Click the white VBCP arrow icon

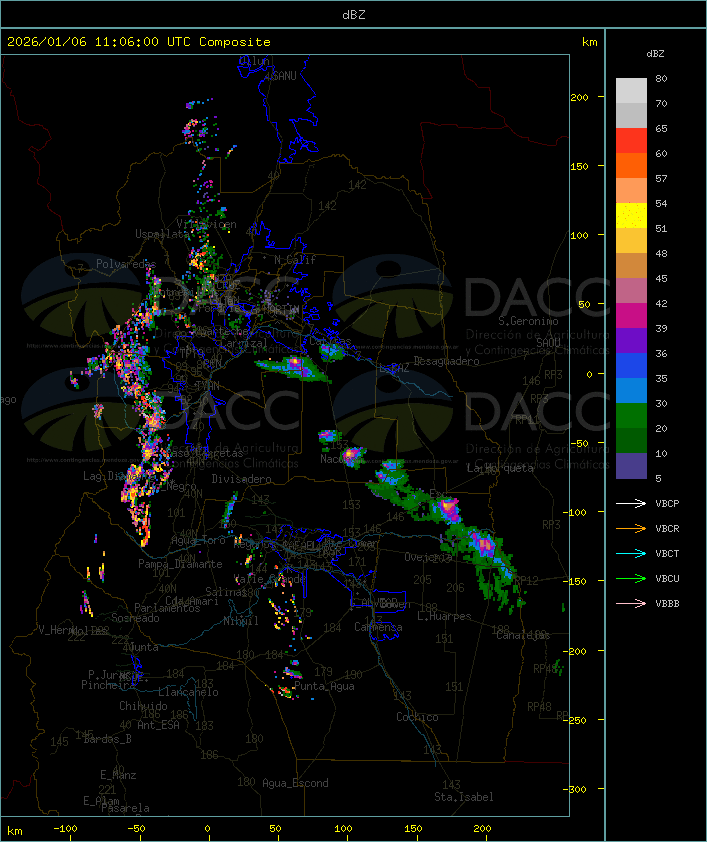(x=631, y=504)
